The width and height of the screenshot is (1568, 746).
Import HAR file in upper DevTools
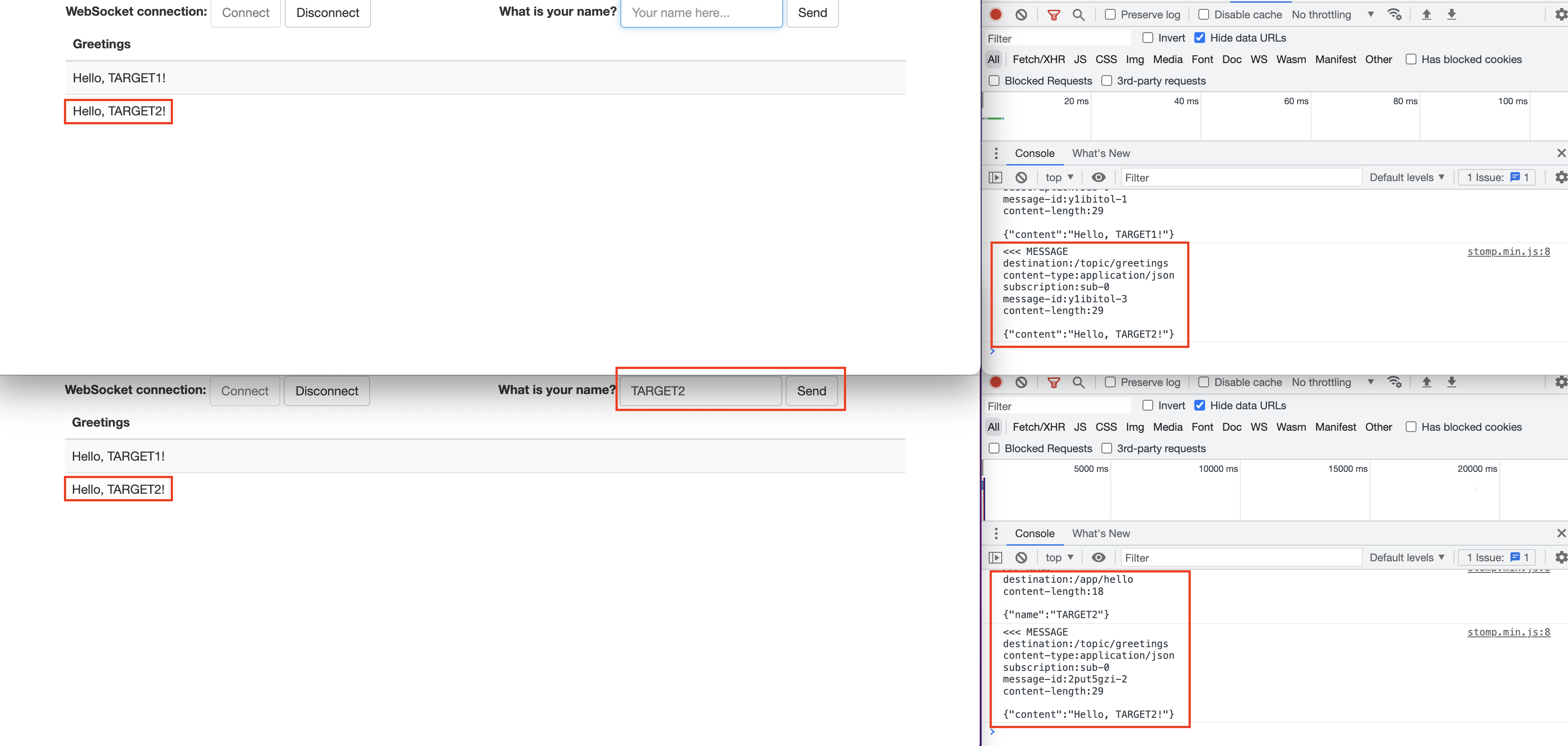pos(1426,14)
